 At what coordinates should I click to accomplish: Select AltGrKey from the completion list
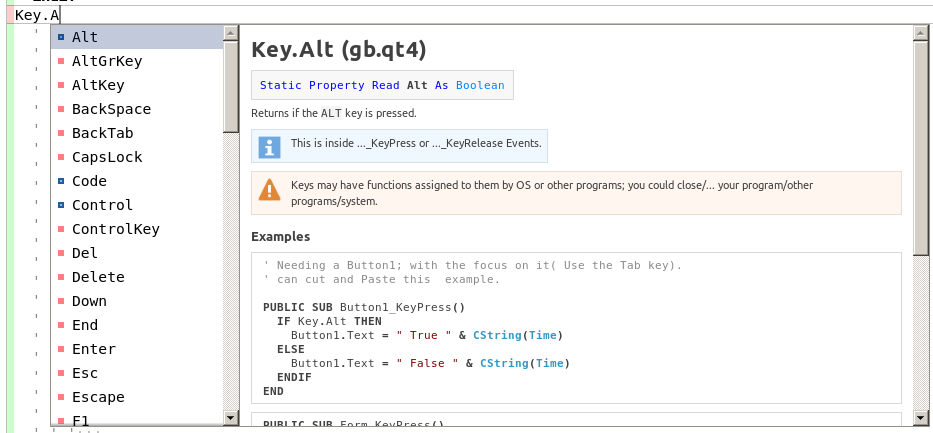coord(106,61)
